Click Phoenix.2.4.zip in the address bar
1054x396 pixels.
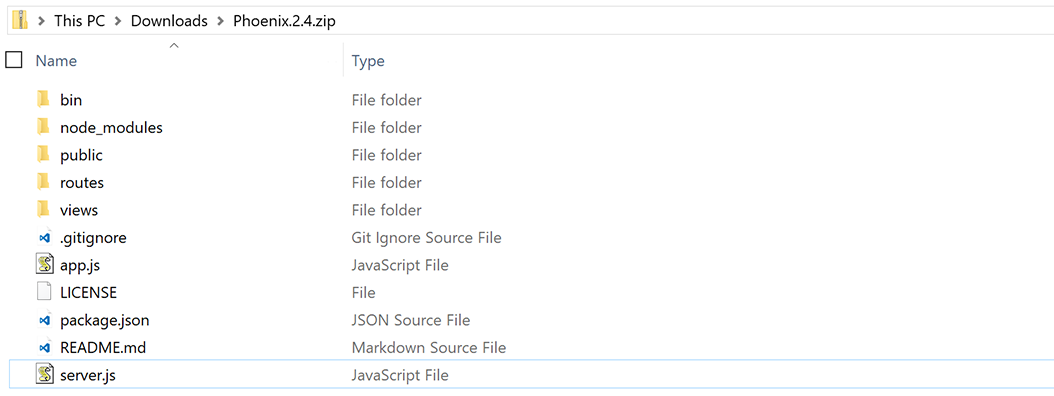point(284,21)
